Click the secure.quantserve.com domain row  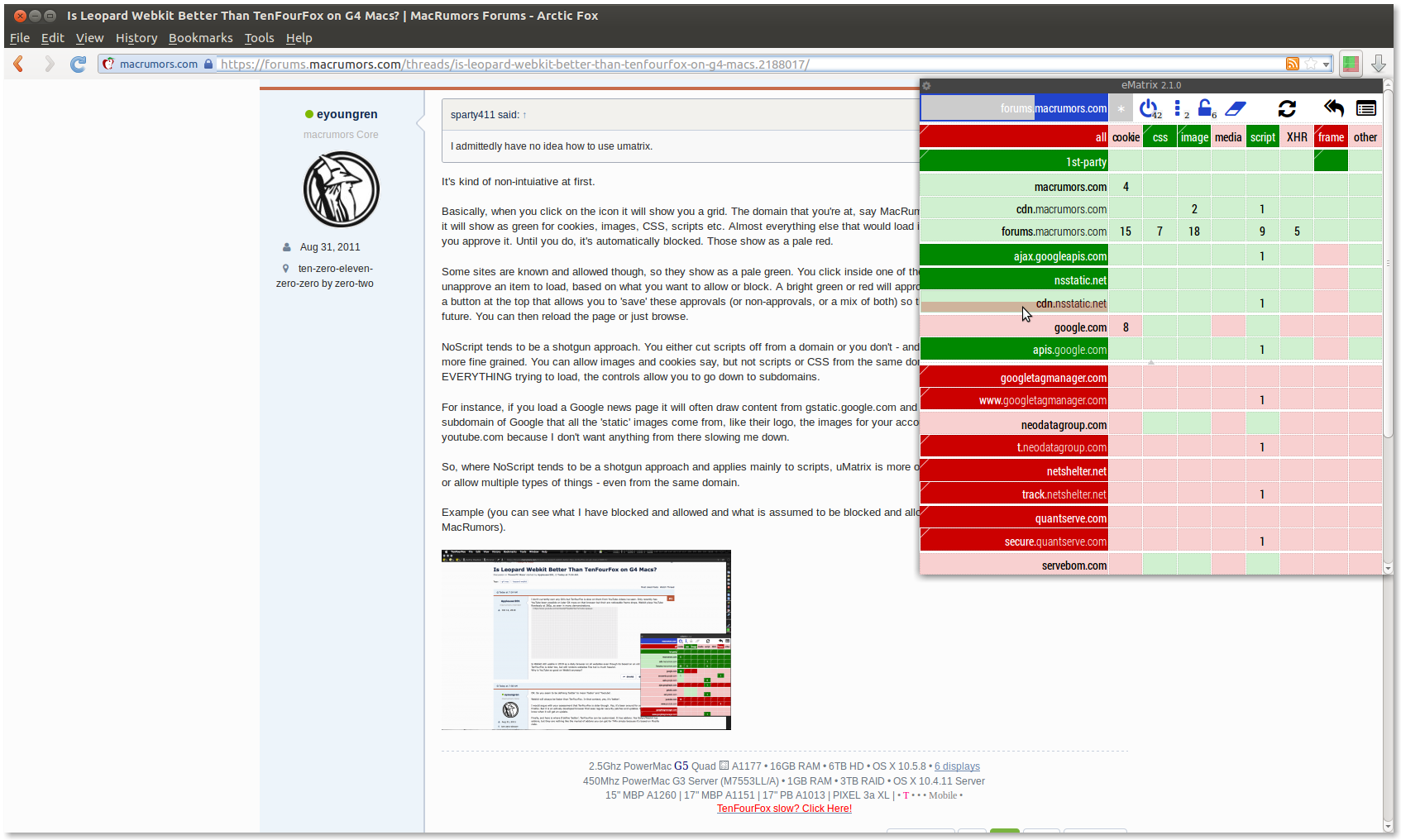pyautogui.click(x=1014, y=542)
